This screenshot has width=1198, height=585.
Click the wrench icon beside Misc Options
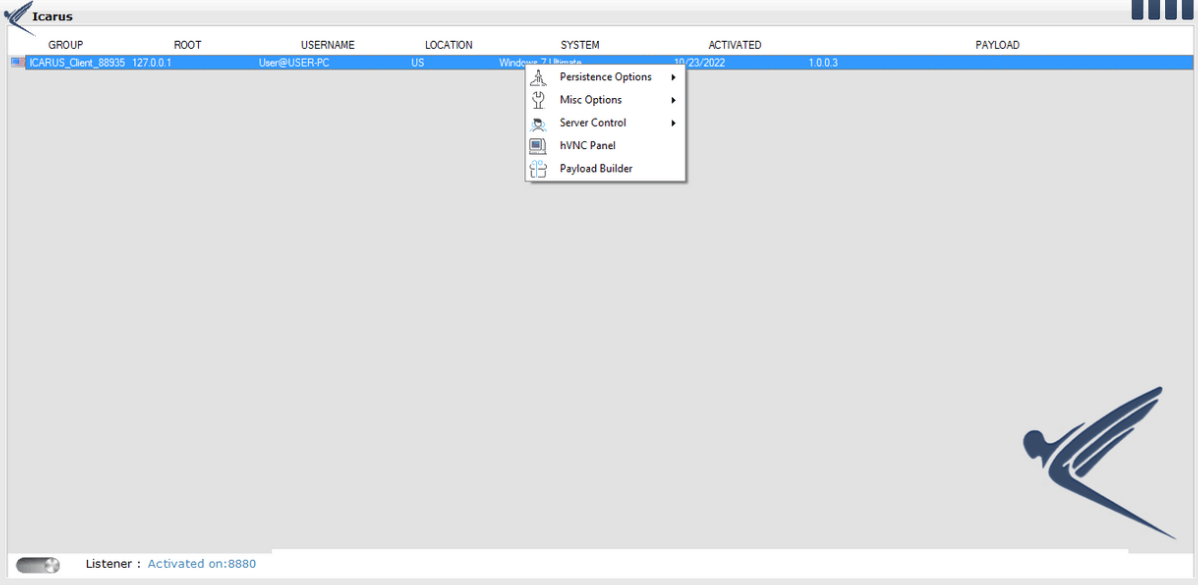coord(538,100)
